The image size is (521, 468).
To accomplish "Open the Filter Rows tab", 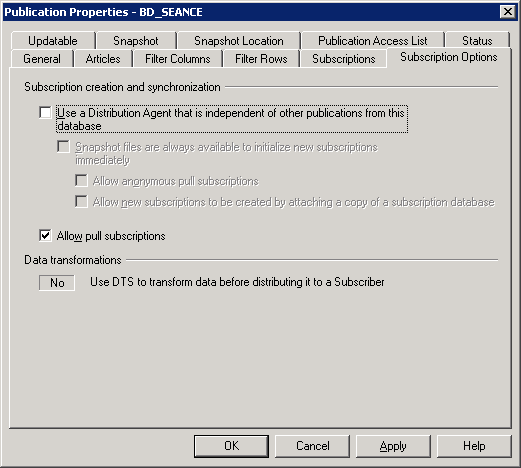I will (261, 59).
